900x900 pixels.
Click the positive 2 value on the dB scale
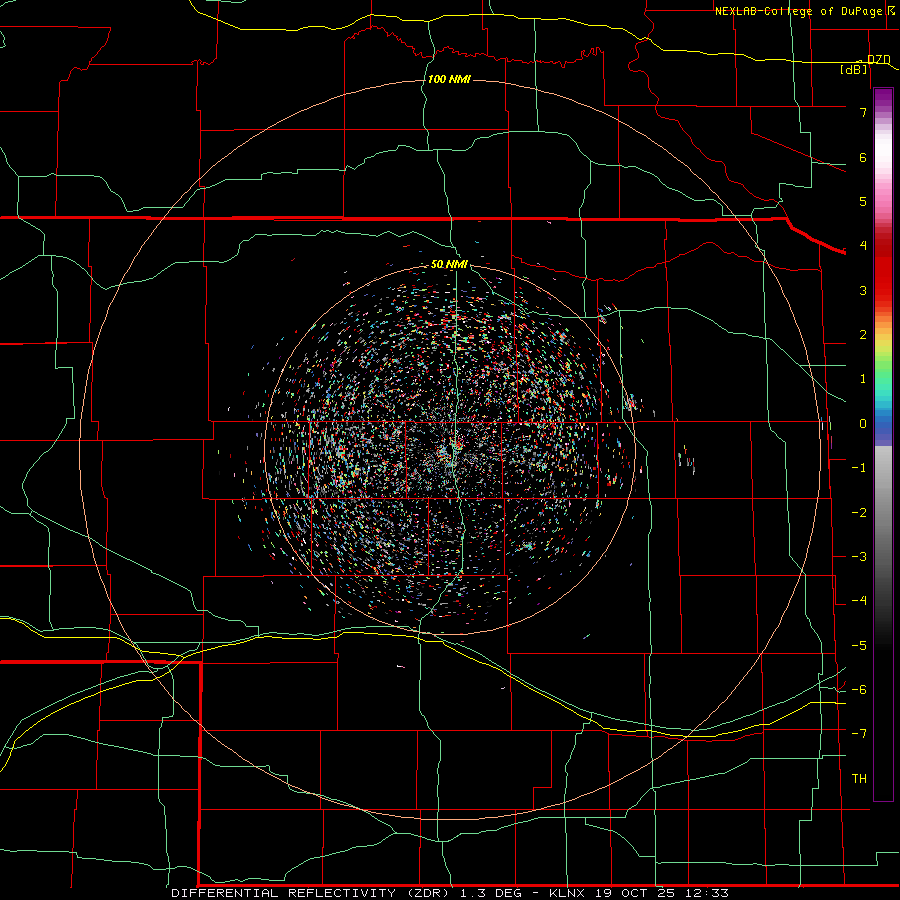(863, 335)
